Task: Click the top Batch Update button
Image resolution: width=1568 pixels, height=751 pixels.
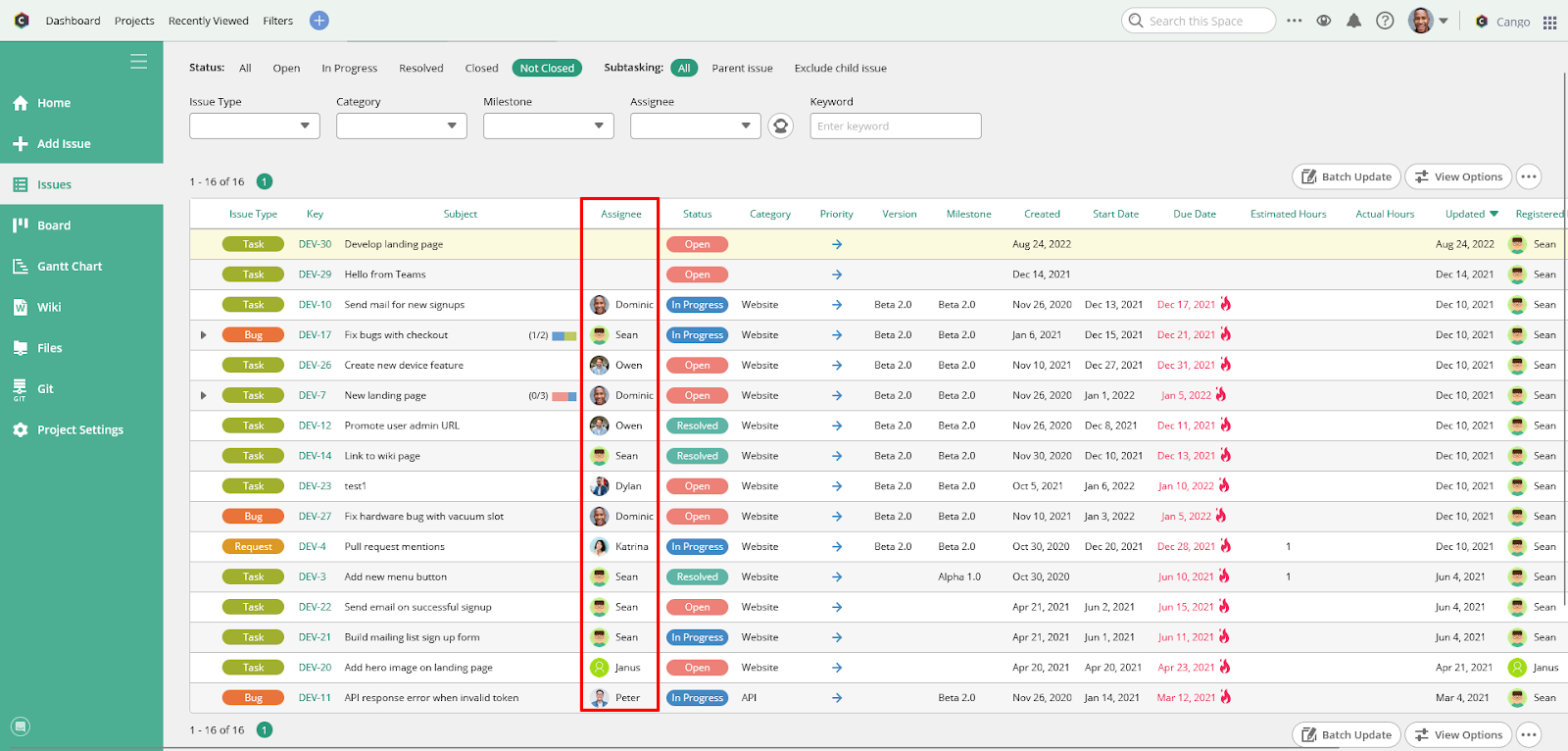Action: pos(1346,176)
